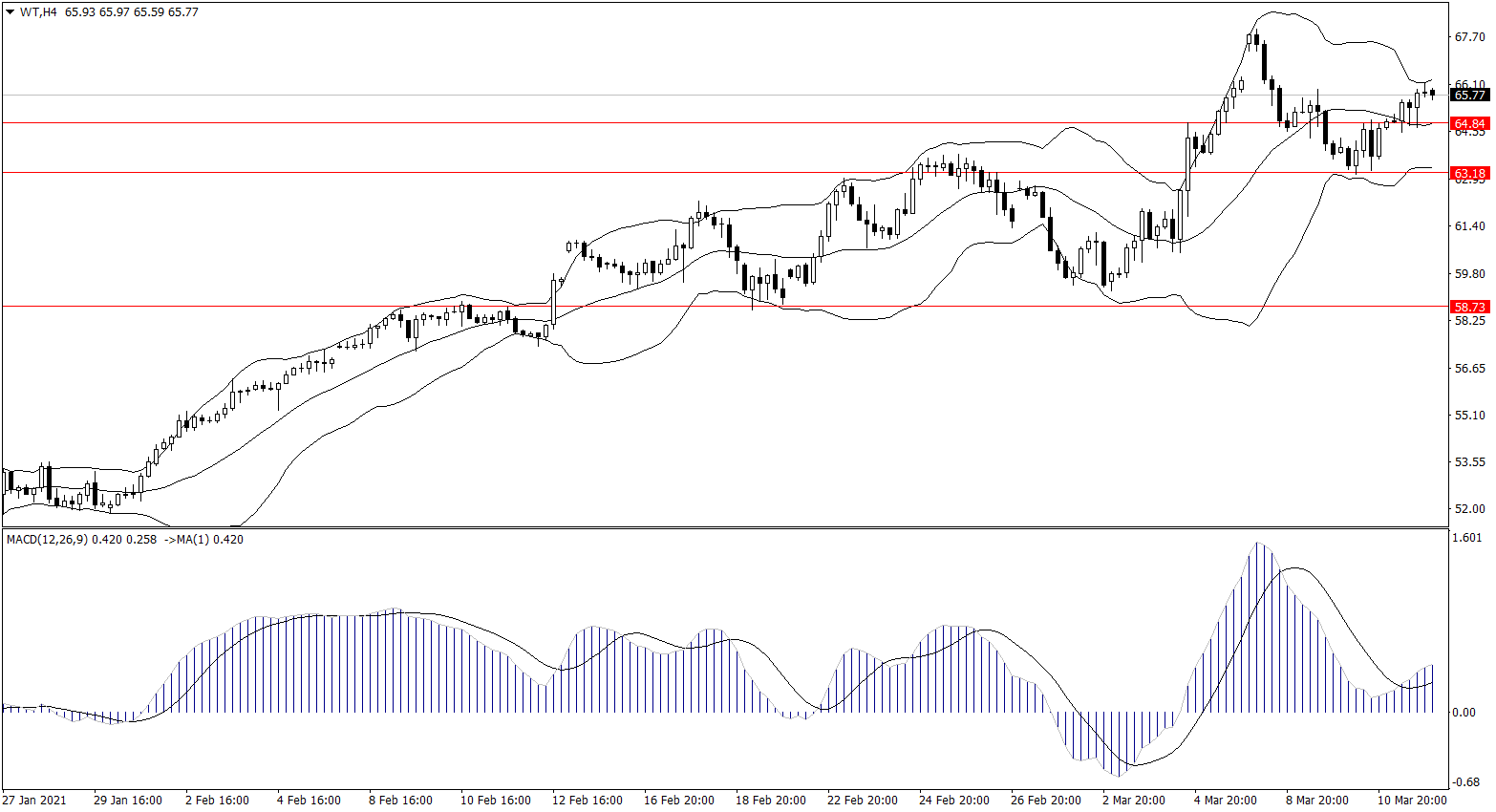Click the WT,H4 symbol title text

click(x=38, y=12)
